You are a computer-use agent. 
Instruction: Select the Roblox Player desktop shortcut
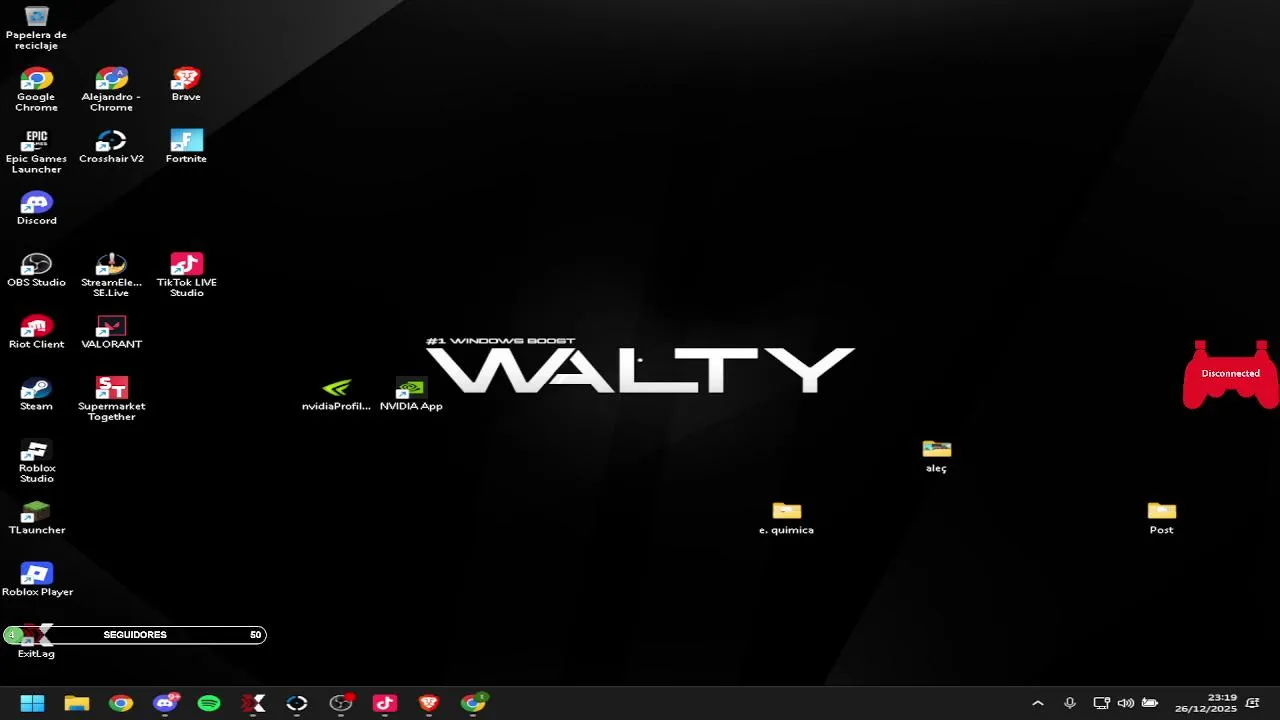(37, 581)
